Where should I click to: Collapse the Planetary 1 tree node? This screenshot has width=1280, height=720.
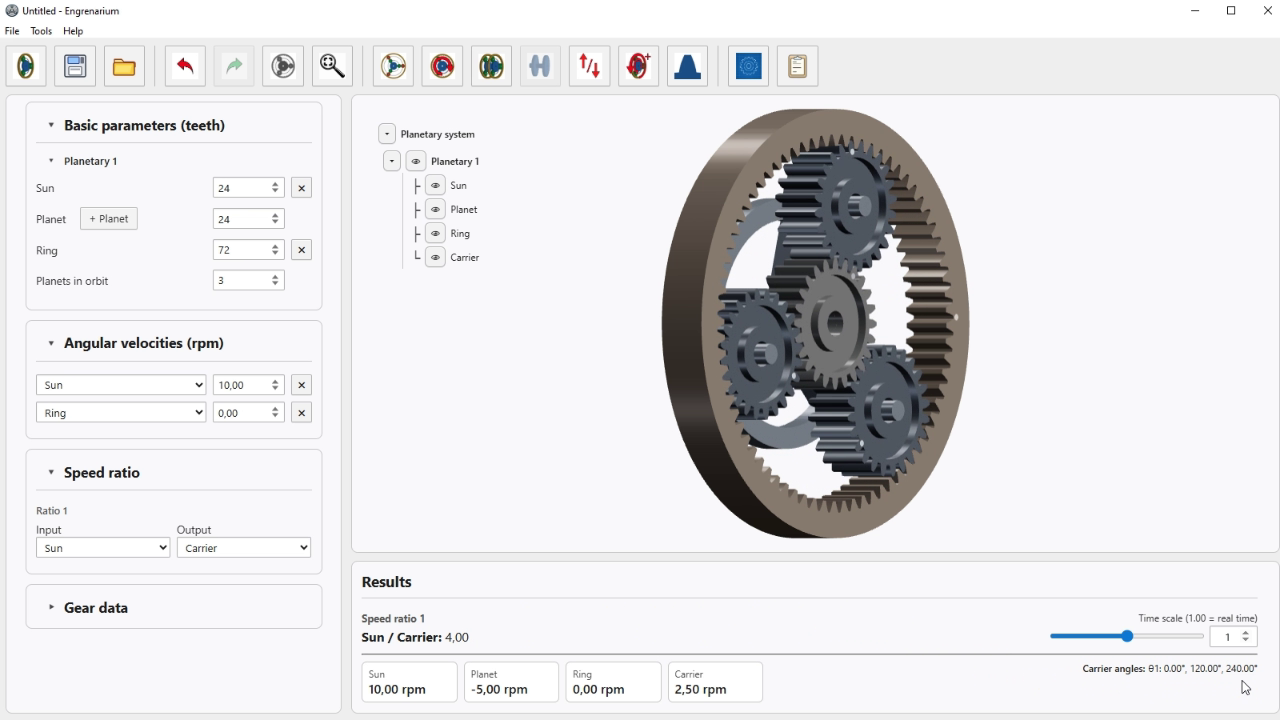[392, 161]
